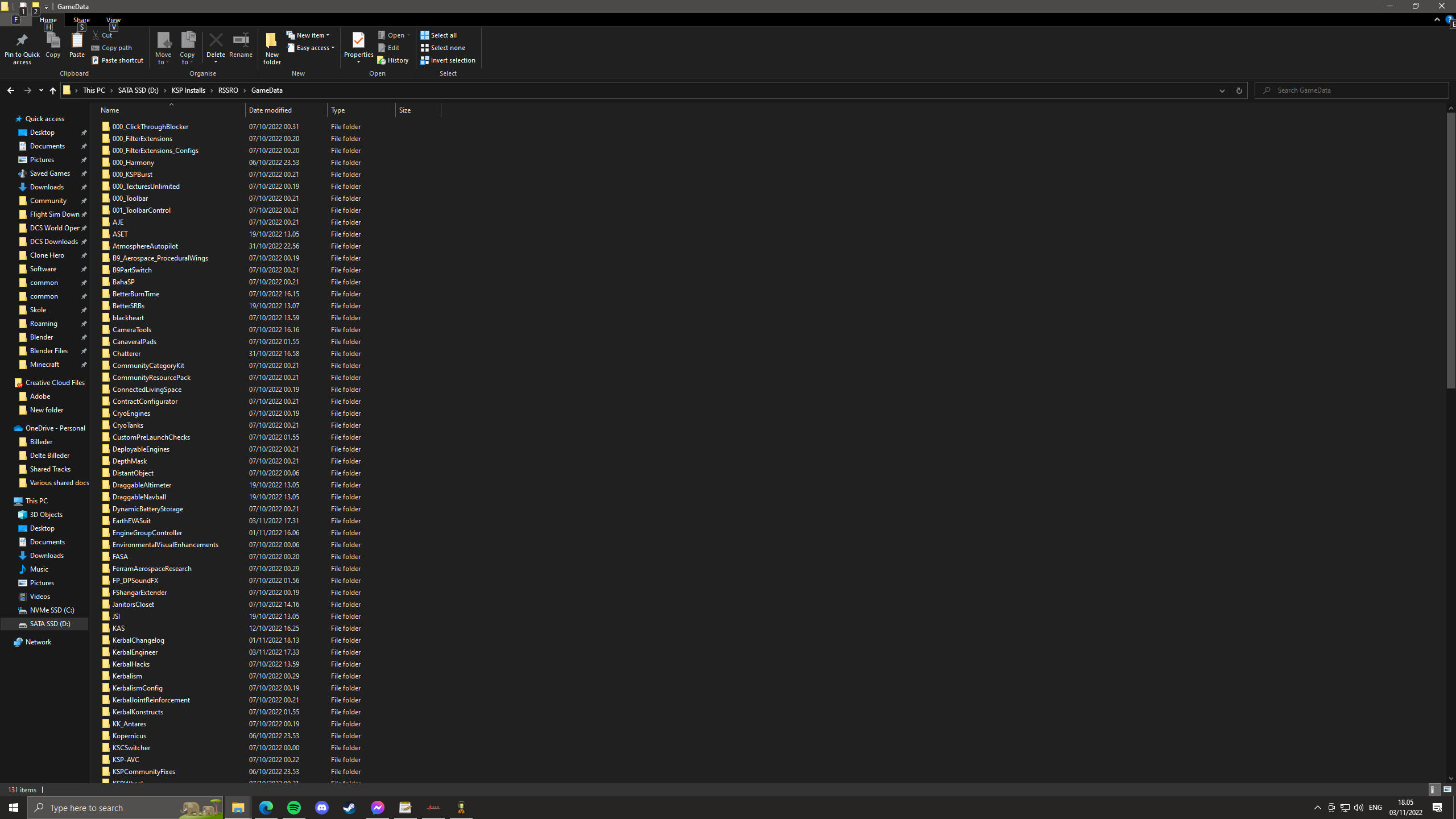This screenshot has height=819, width=1456.
Task: Create a New folder from ribbon
Action: 272,41
